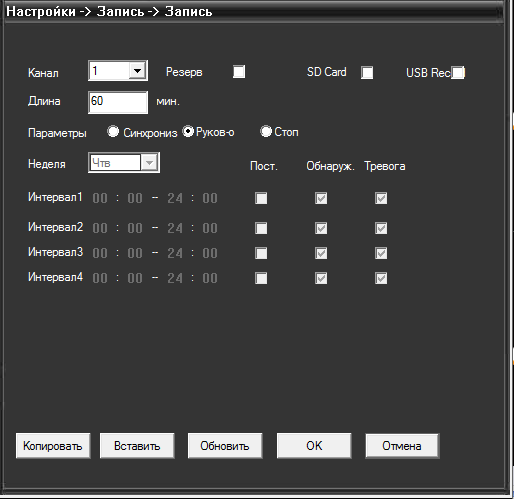Select the Синхрониз radio option

click(113, 131)
